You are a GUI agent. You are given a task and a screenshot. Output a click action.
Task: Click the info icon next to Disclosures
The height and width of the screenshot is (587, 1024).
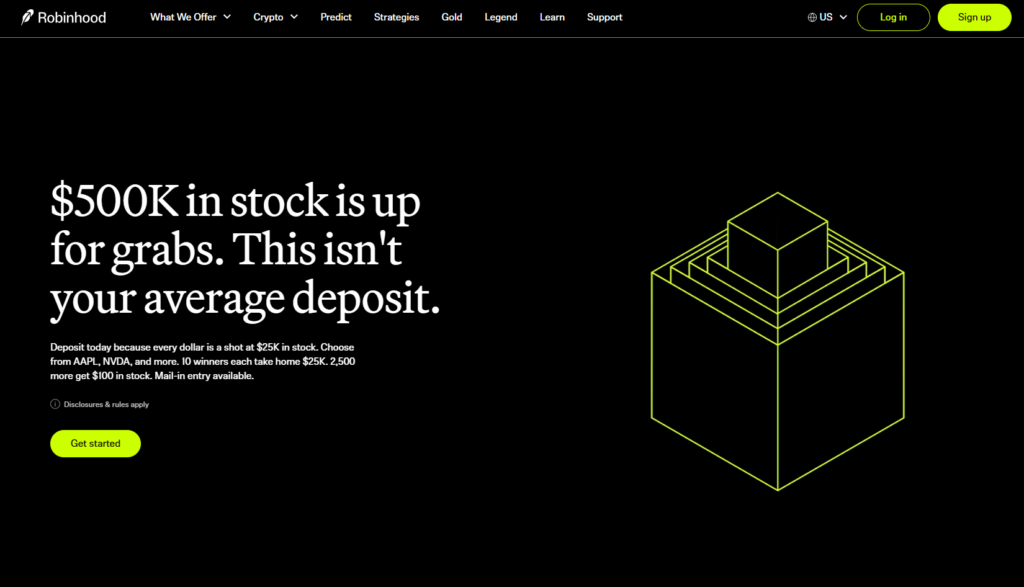point(56,404)
